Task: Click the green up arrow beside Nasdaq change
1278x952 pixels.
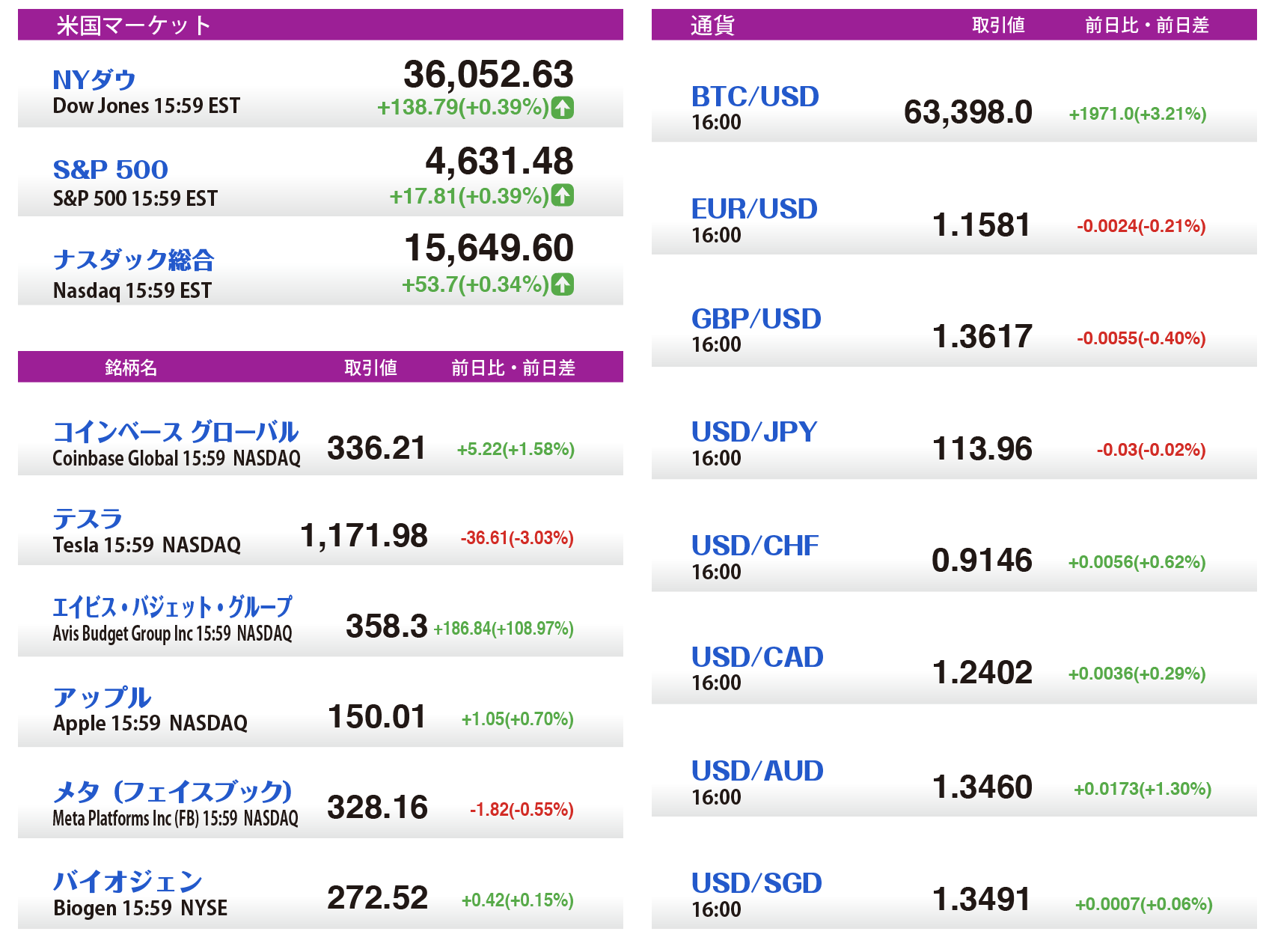Action: [x=563, y=284]
